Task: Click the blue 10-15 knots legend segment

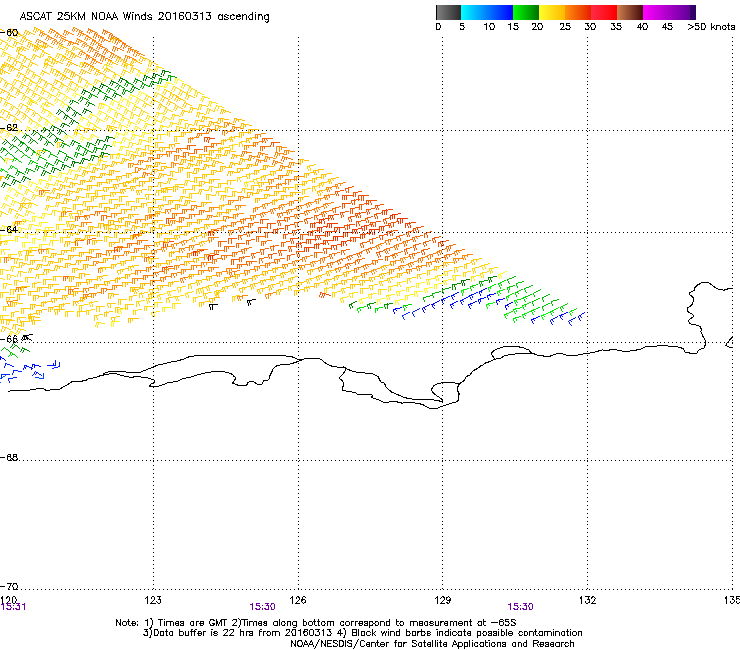Action: 500,12
